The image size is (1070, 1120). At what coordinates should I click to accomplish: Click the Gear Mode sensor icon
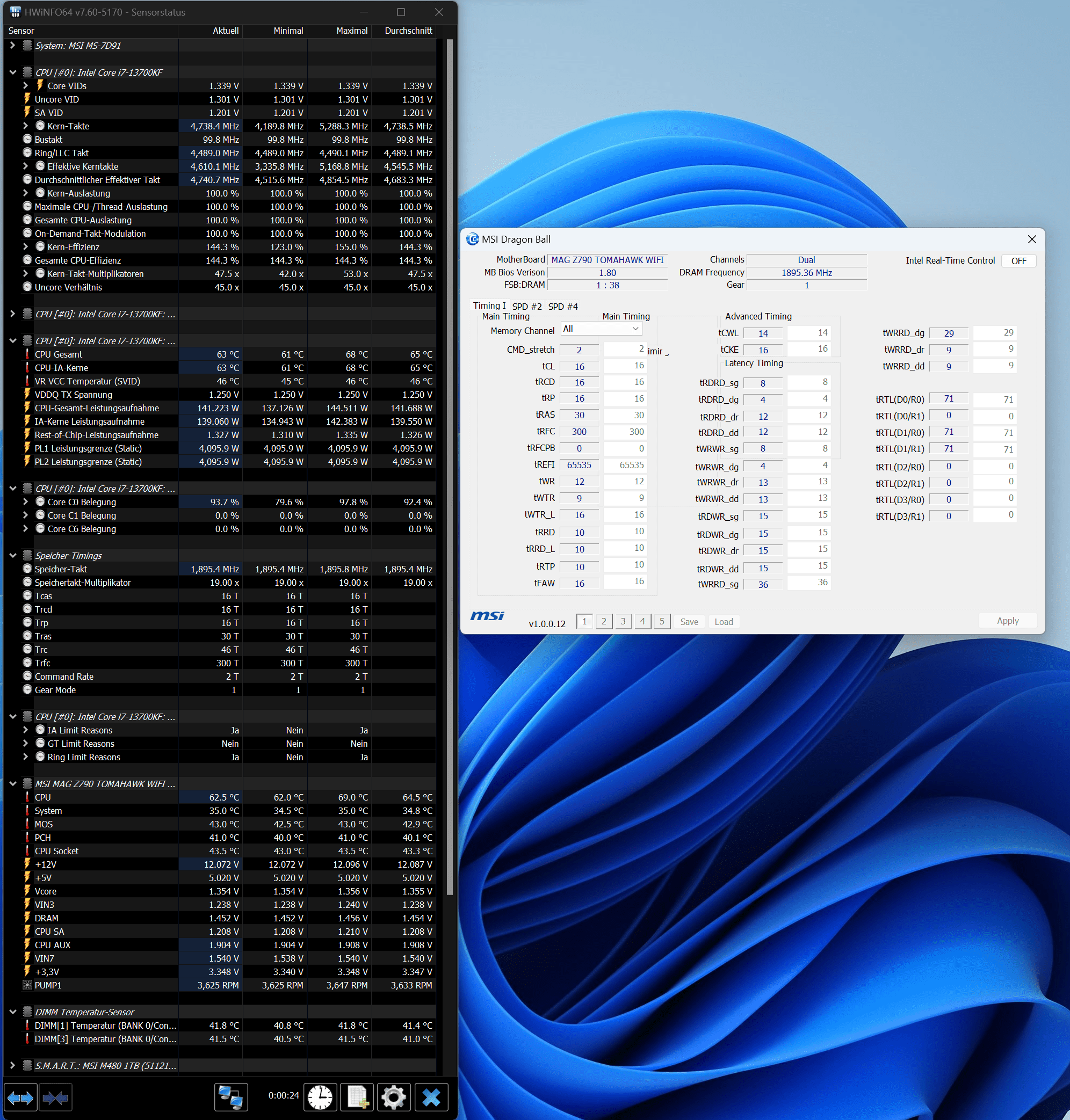click(x=27, y=689)
